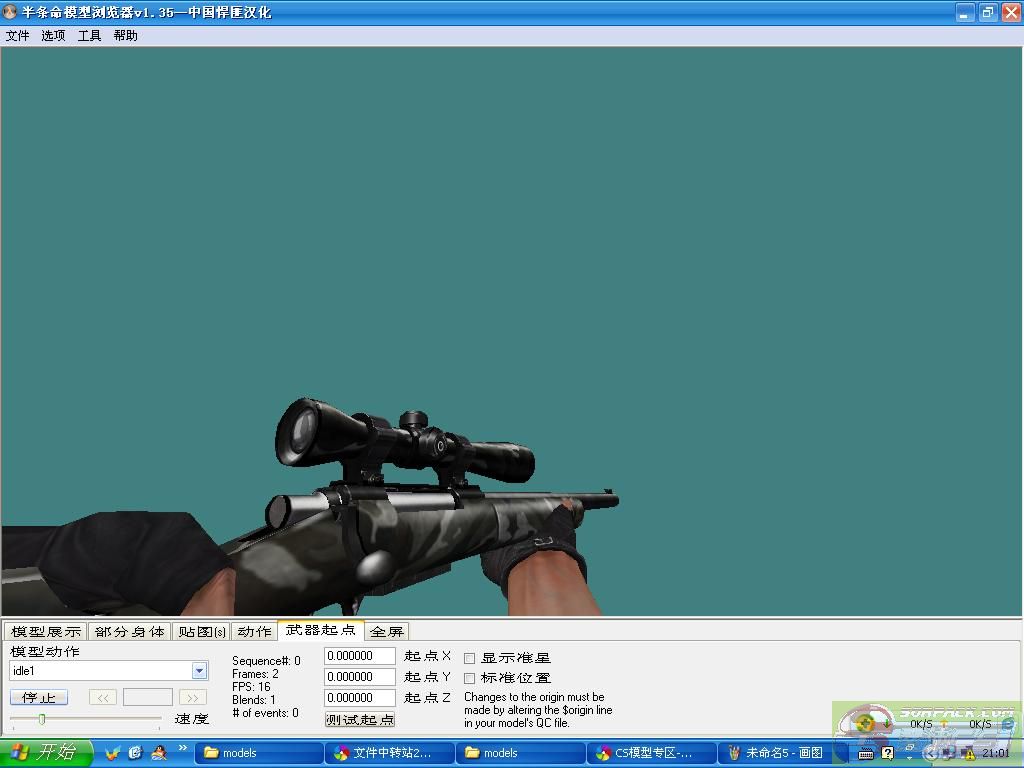The height and width of the screenshot is (768, 1024).
Task: Open the 工具 menu
Action: (89, 36)
